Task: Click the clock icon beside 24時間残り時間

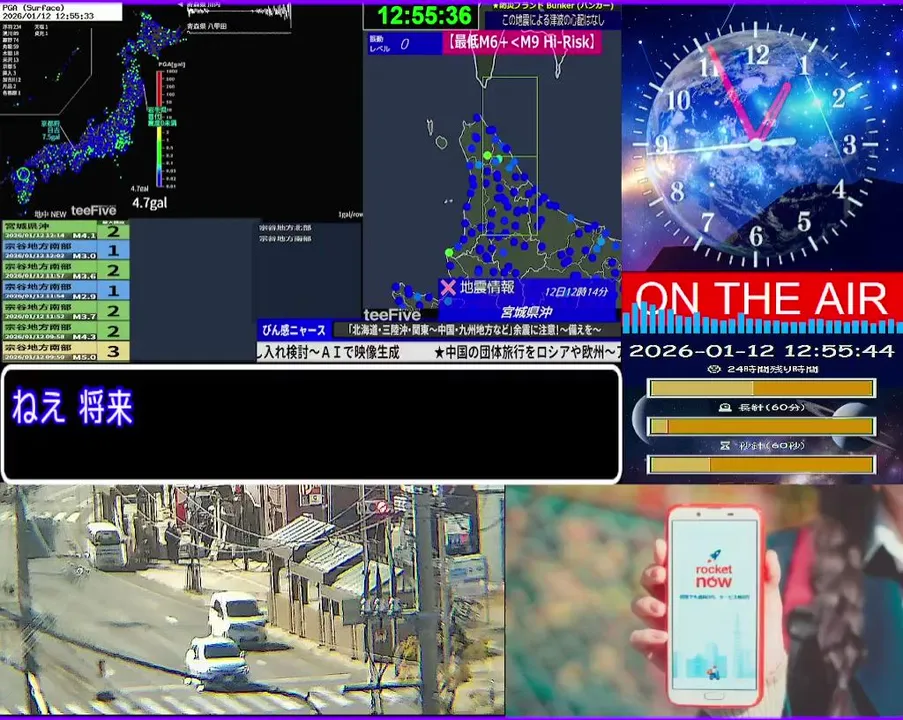Action: (714, 369)
